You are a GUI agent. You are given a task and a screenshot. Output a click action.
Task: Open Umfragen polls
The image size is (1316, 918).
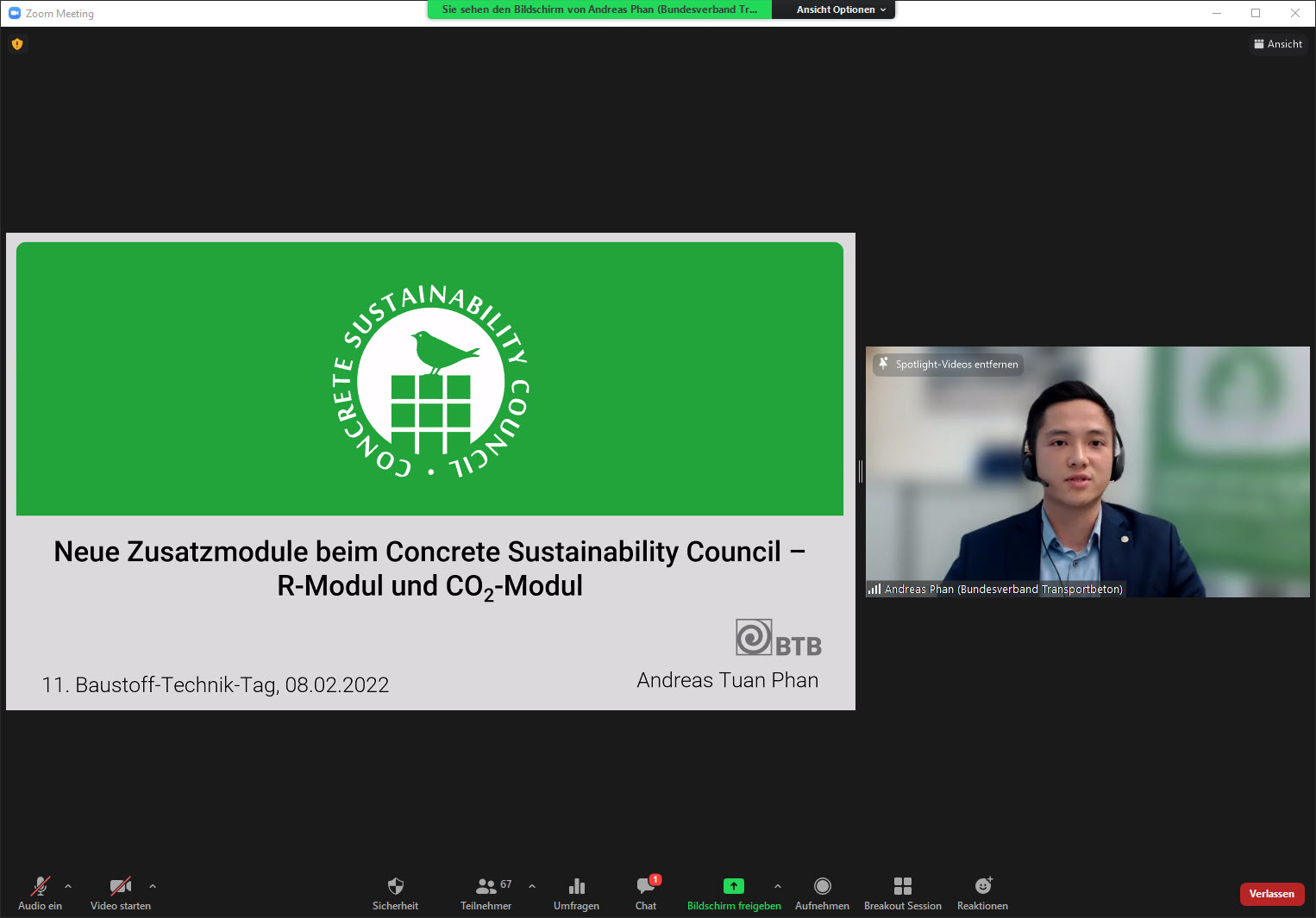[x=576, y=894]
